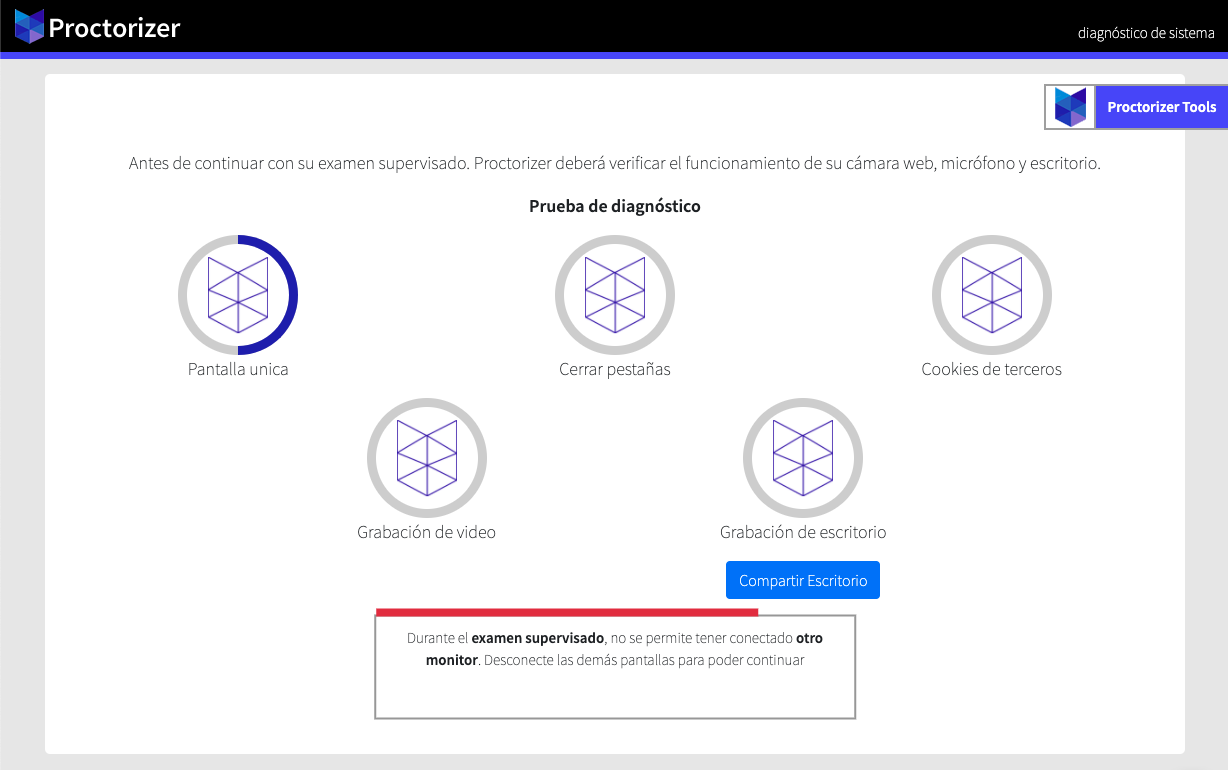Open the Proctorizer cube icon next to Tools

1070,107
